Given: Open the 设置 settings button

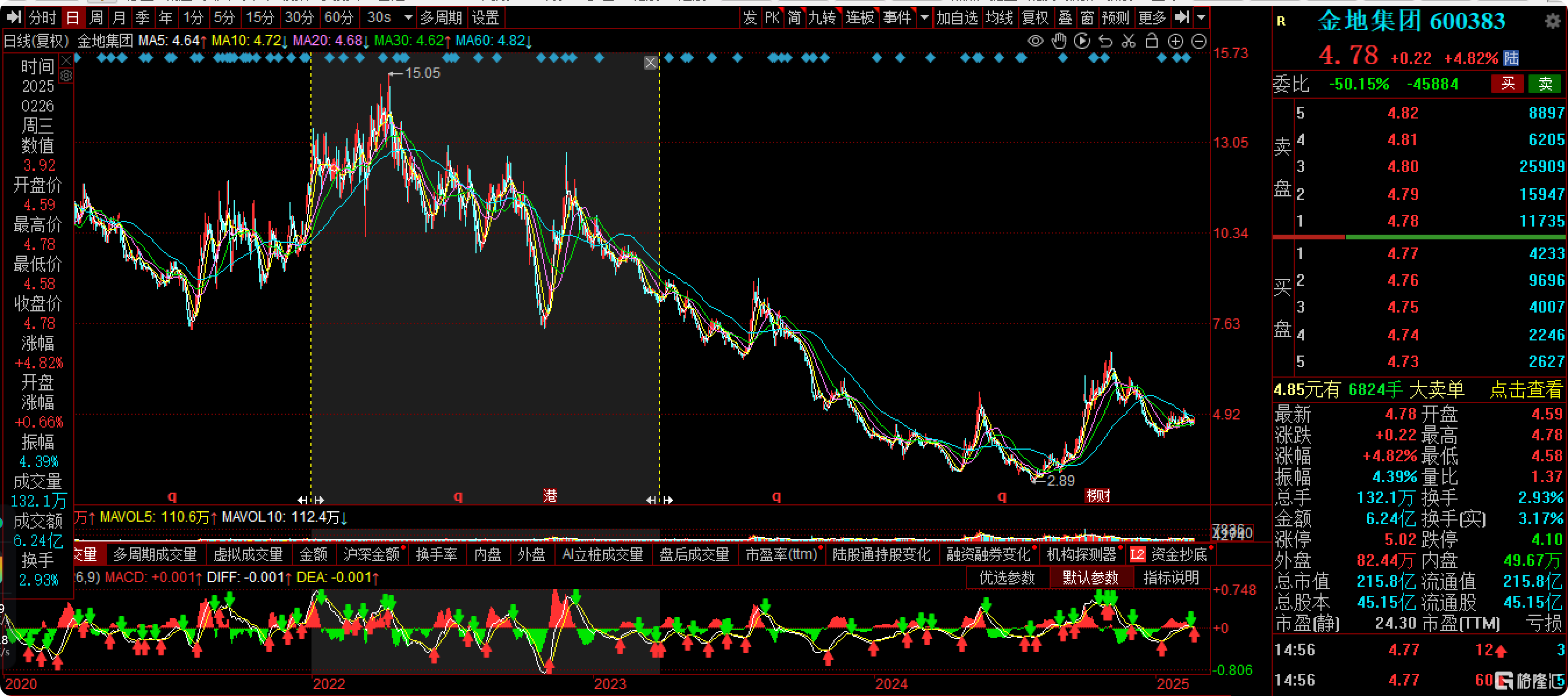Looking at the screenshot, I should pos(485,17).
